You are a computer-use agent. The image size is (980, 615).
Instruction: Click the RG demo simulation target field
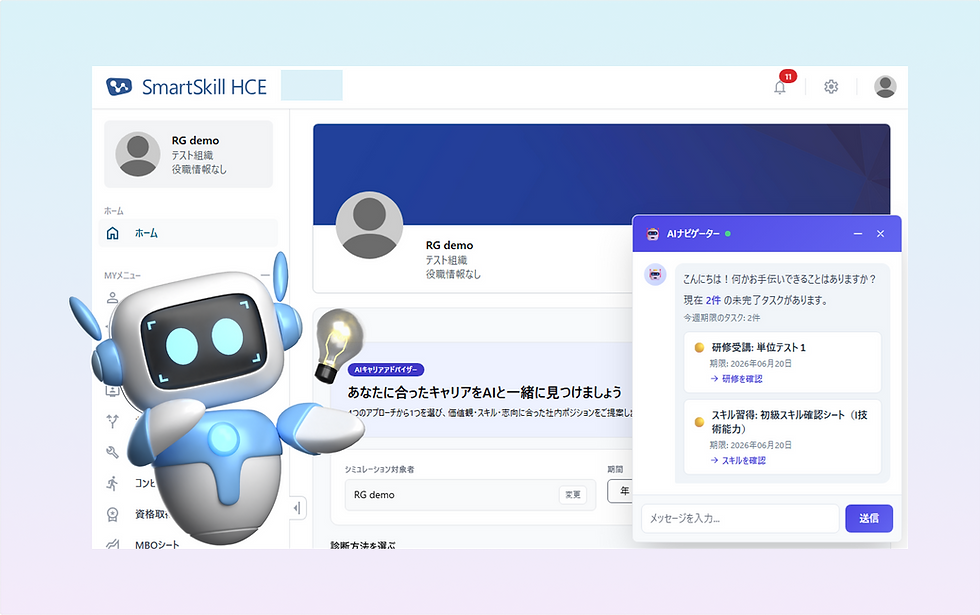coord(470,494)
